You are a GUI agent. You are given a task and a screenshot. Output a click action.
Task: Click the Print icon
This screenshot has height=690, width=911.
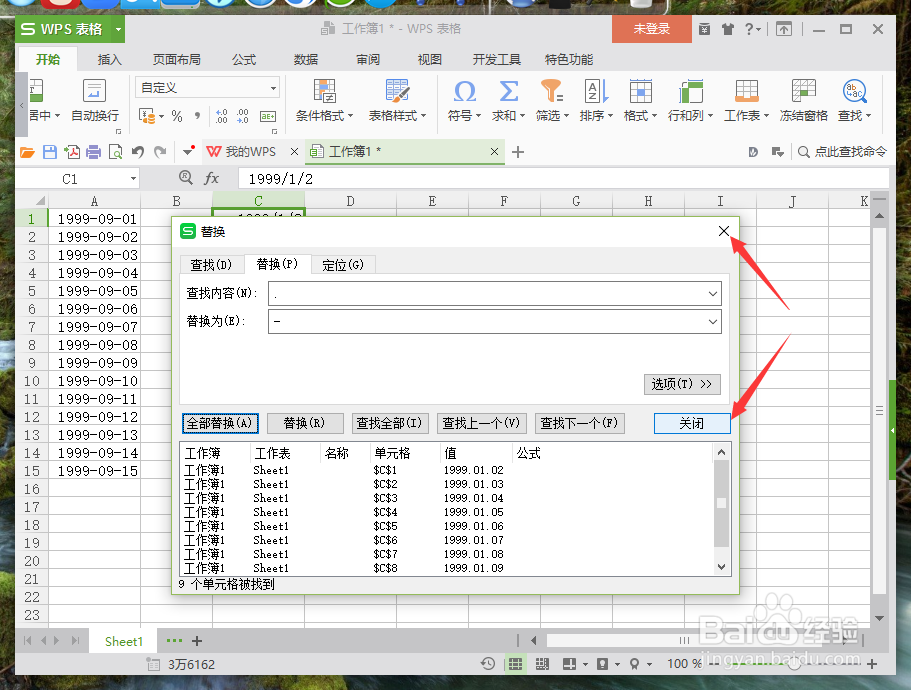tap(94, 152)
